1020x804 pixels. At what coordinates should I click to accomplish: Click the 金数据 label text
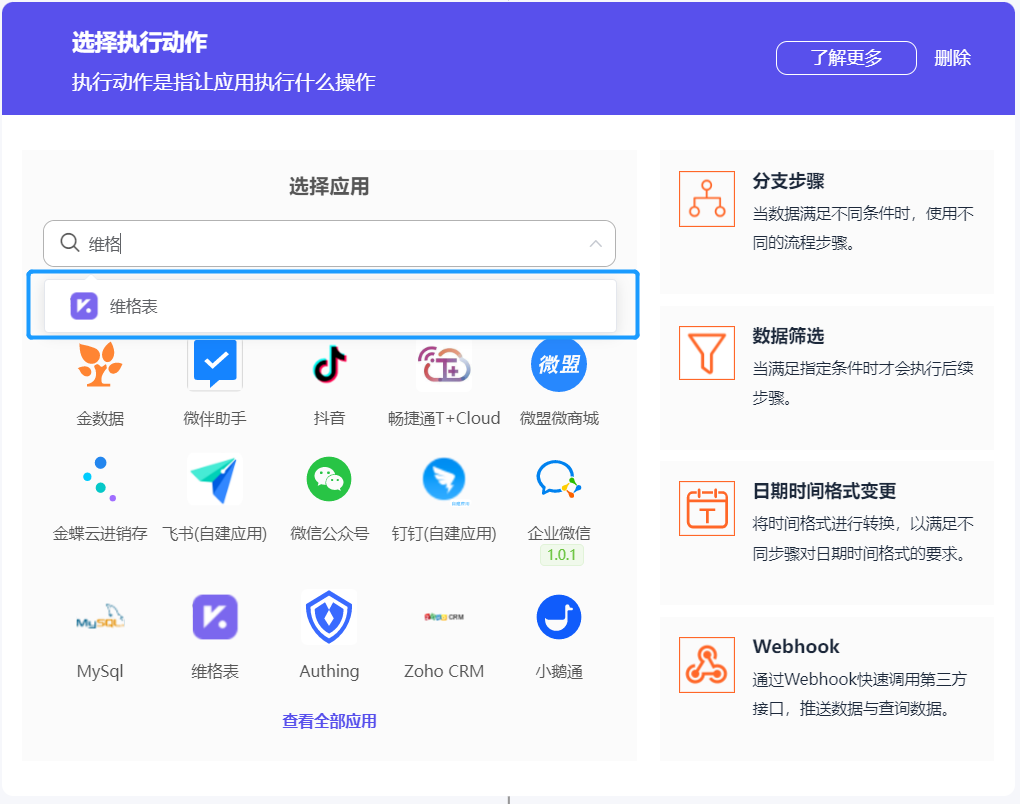pos(100,418)
